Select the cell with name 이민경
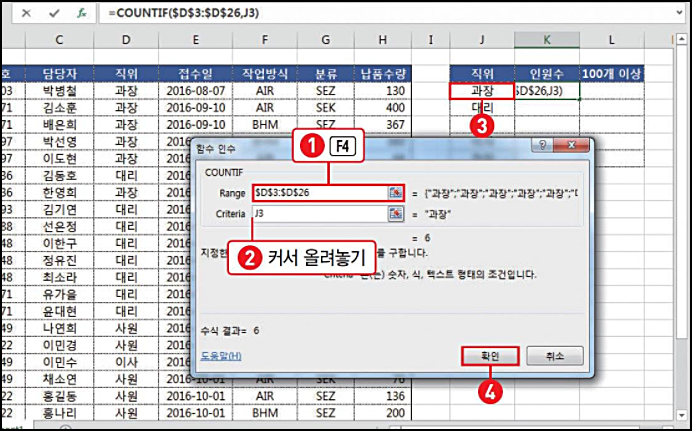692x431 pixels. click(59, 345)
